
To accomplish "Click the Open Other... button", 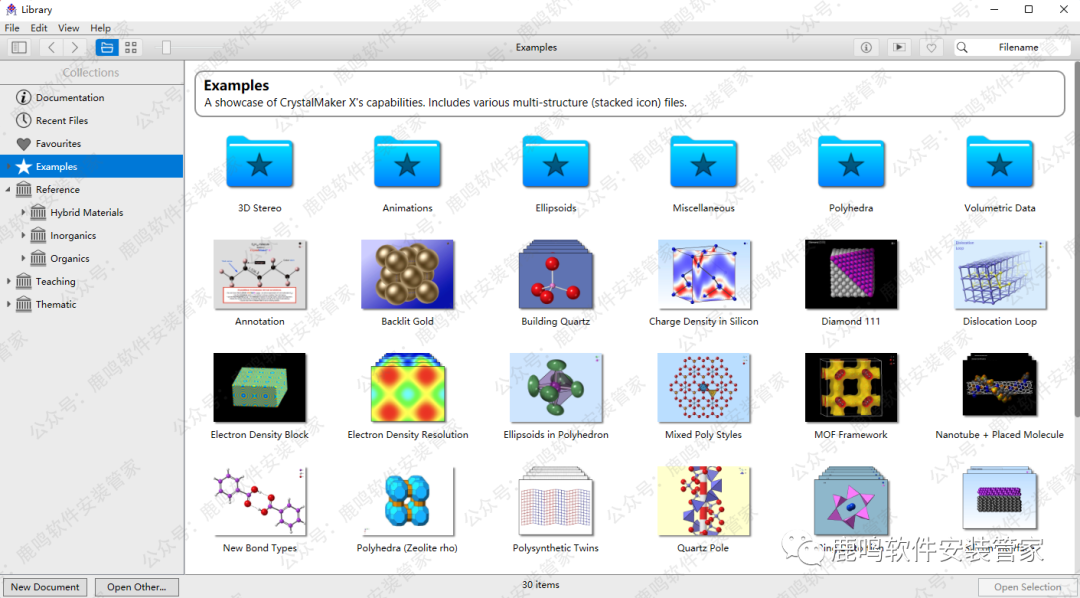I will click(x=136, y=587).
